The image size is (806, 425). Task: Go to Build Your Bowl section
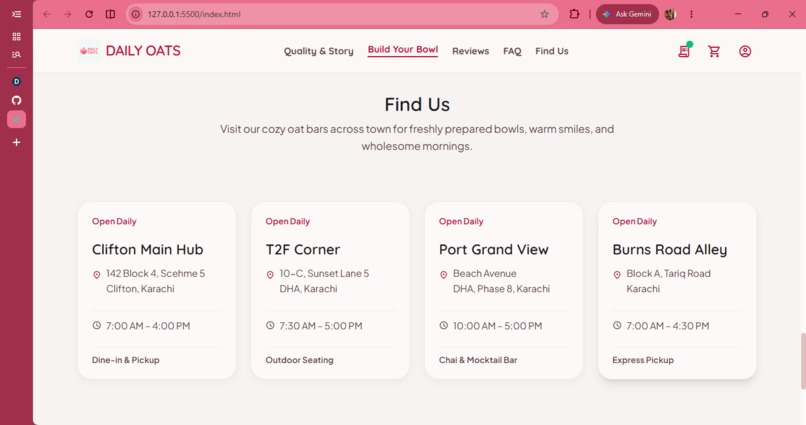[402, 50]
